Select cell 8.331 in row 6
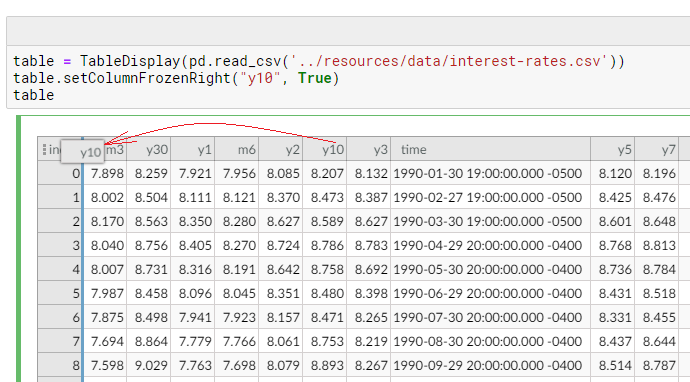Viewport: 690px width, 382px height. point(613,317)
